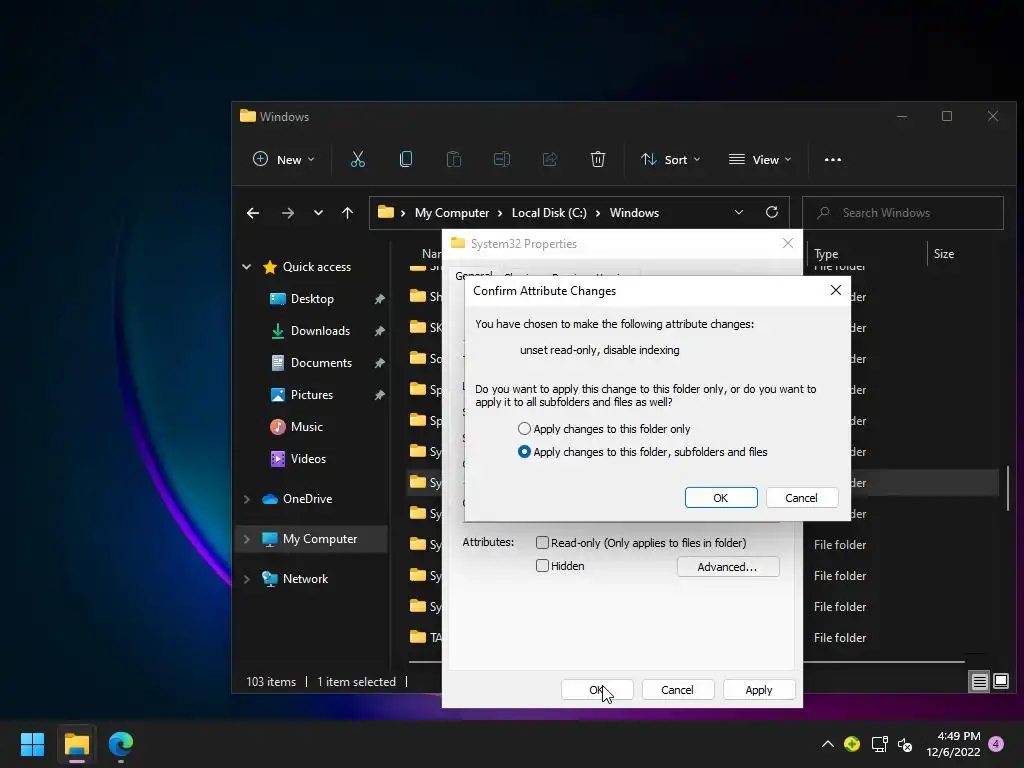Unpin Desktop using its pin icon

point(379,299)
